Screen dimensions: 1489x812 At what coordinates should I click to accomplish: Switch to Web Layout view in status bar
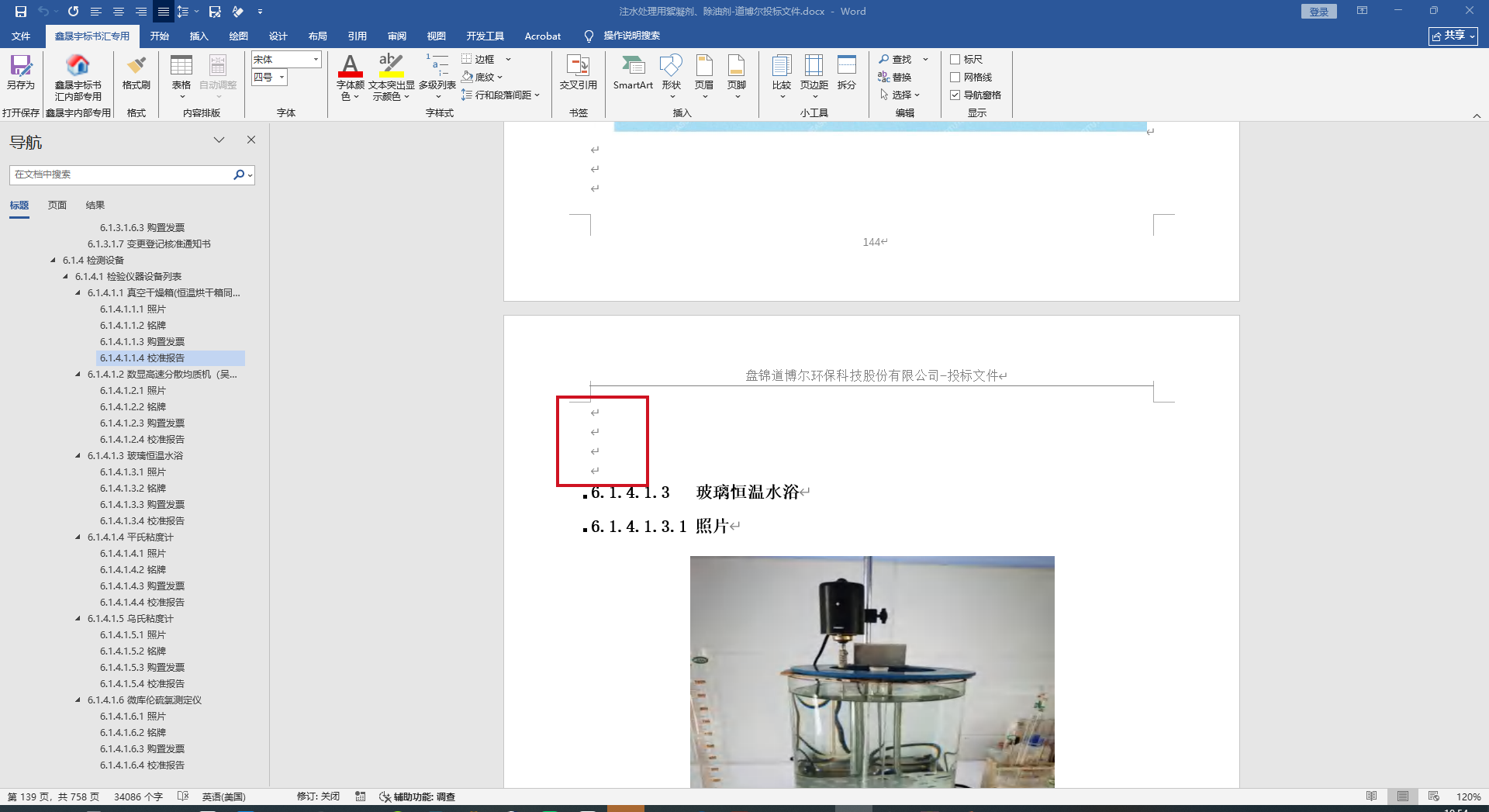pyautogui.click(x=1434, y=796)
